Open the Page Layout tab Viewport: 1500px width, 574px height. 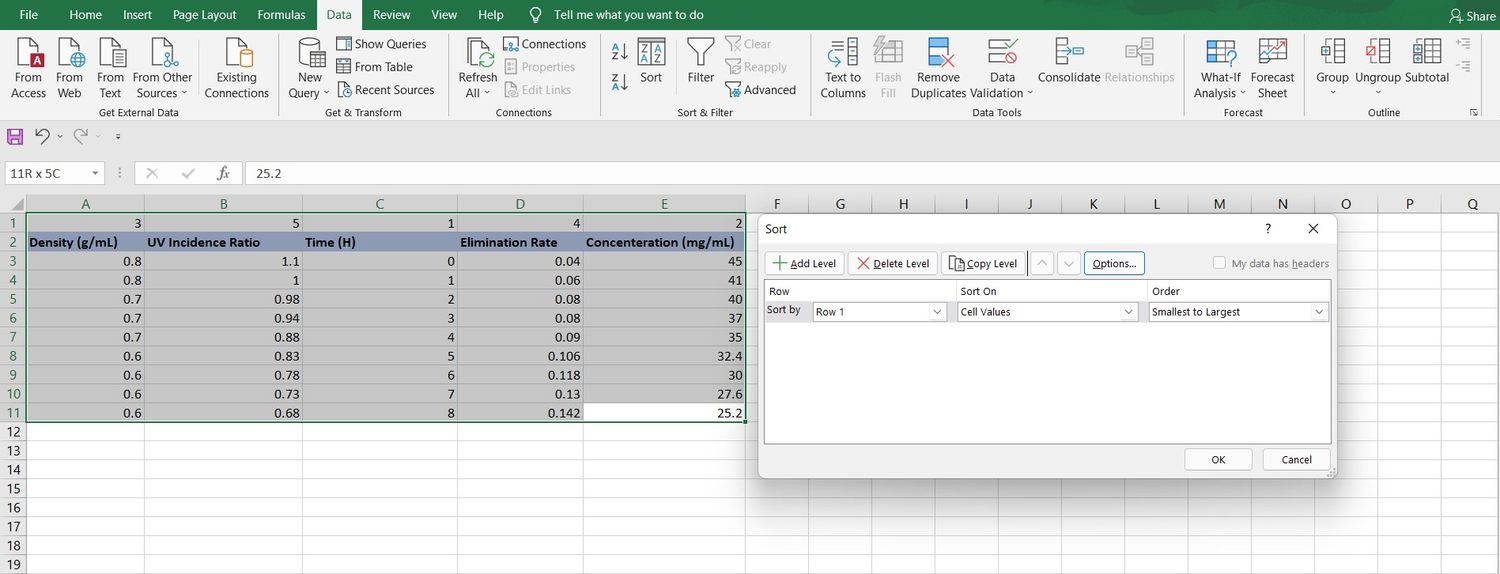[x=204, y=15]
